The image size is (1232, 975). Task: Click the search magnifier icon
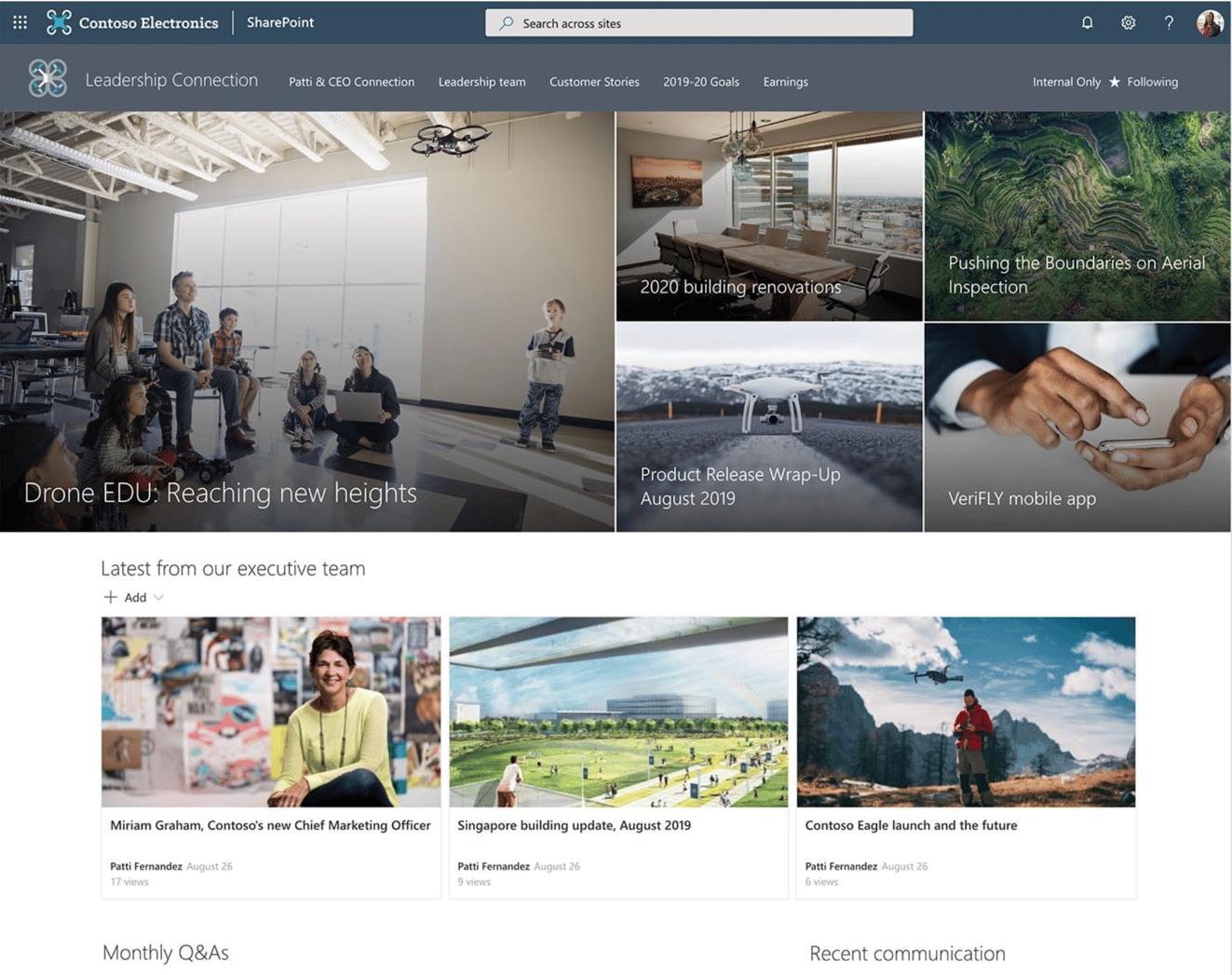click(506, 22)
